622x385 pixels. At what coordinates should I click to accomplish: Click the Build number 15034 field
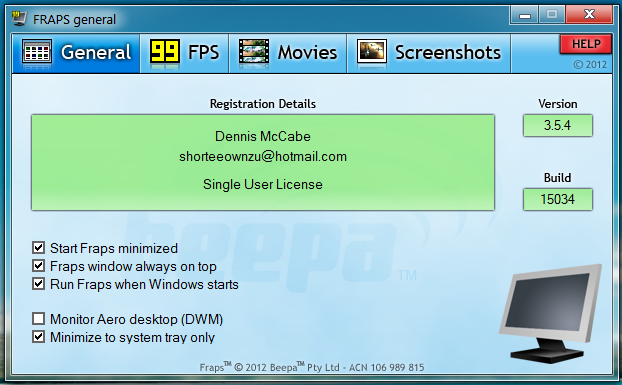(x=558, y=199)
